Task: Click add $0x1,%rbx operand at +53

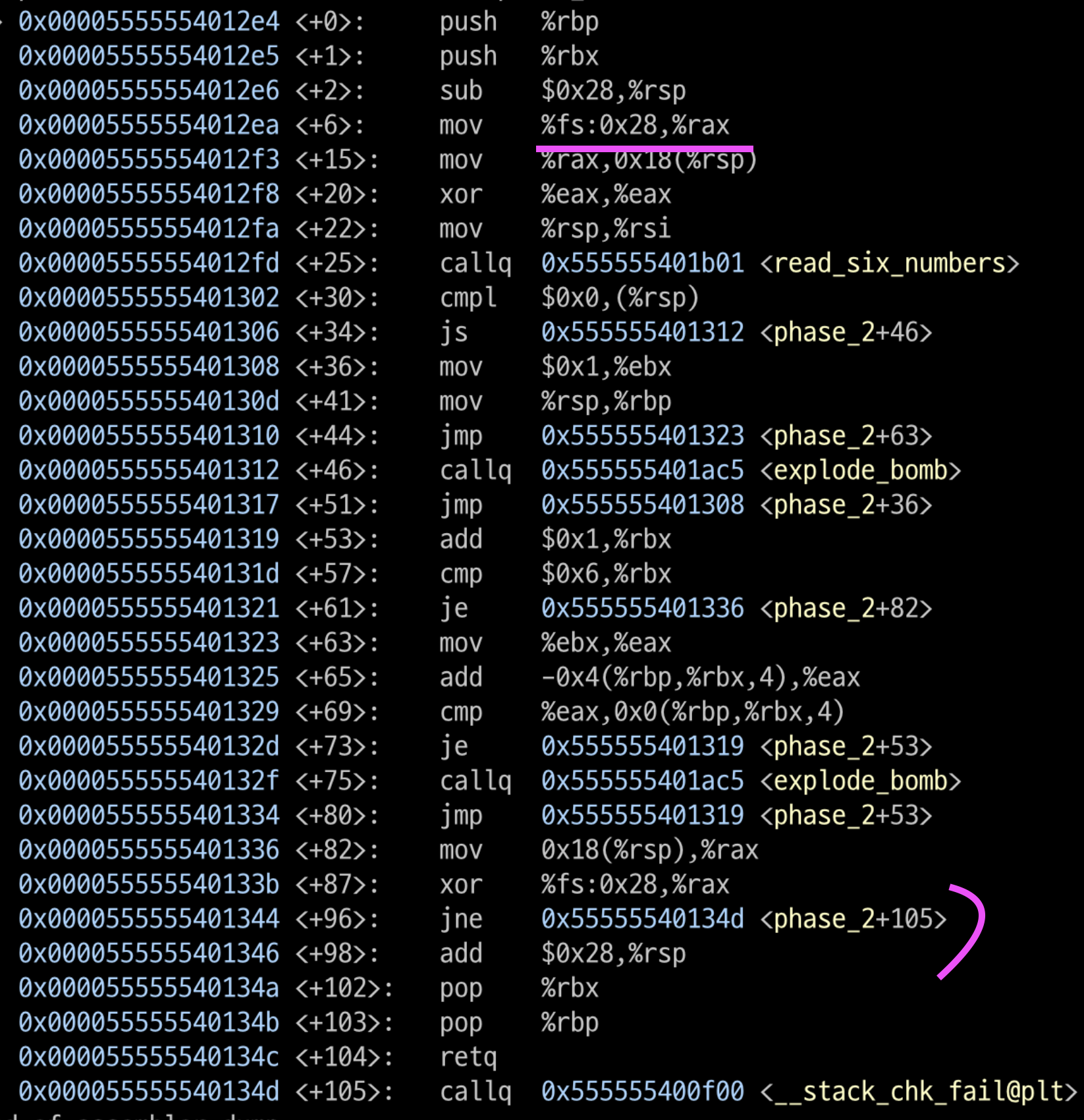Action: click(x=606, y=540)
